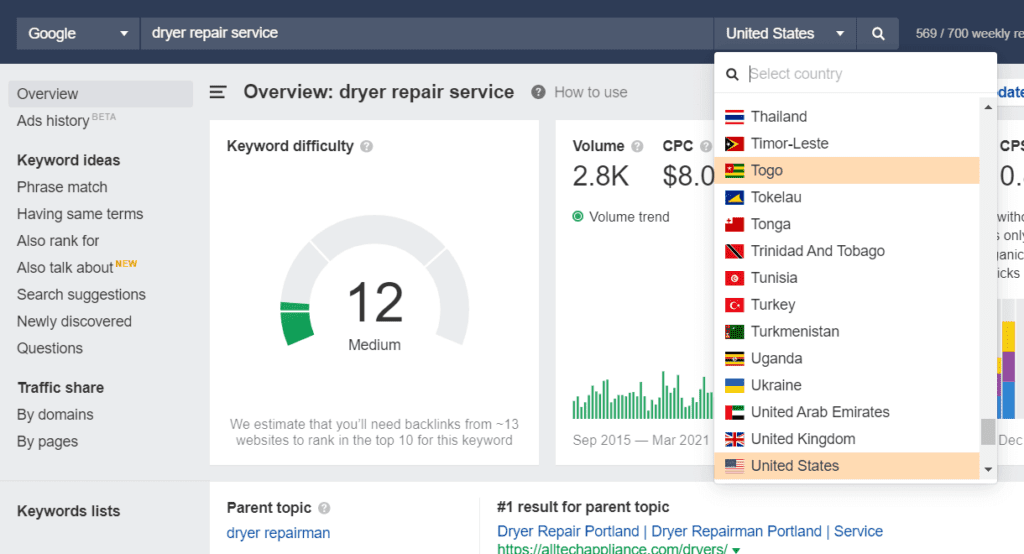Image resolution: width=1024 pixels, height=554 pixels.
Task: Open Questions report in sidebar
Action: (50, 348)
